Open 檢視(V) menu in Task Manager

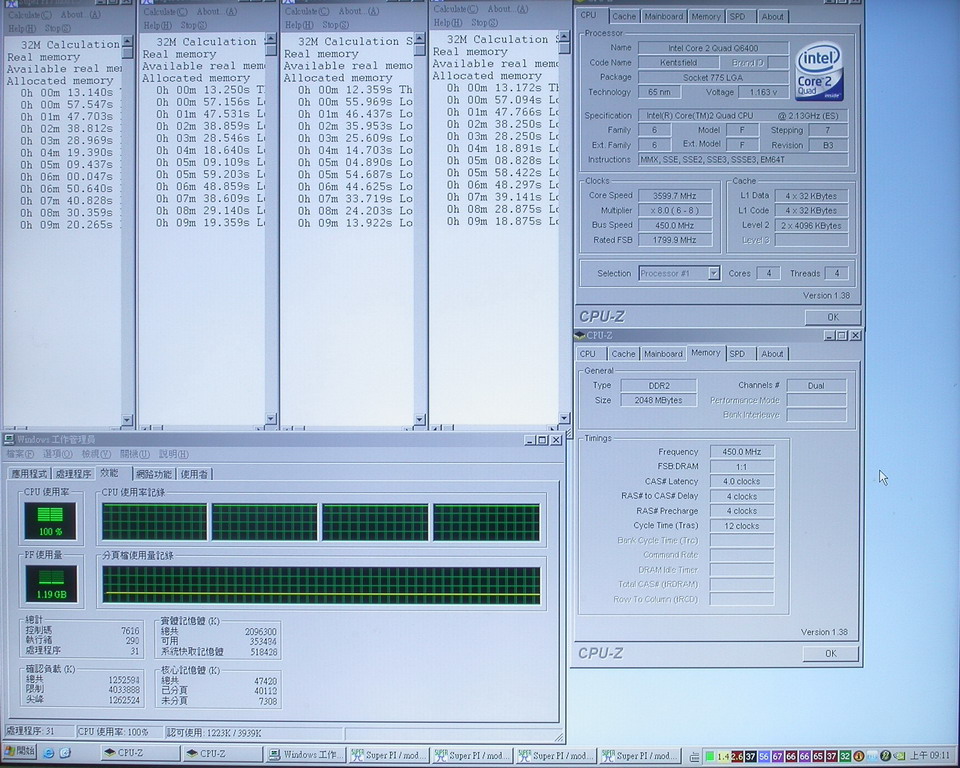(x=96, y=454)
